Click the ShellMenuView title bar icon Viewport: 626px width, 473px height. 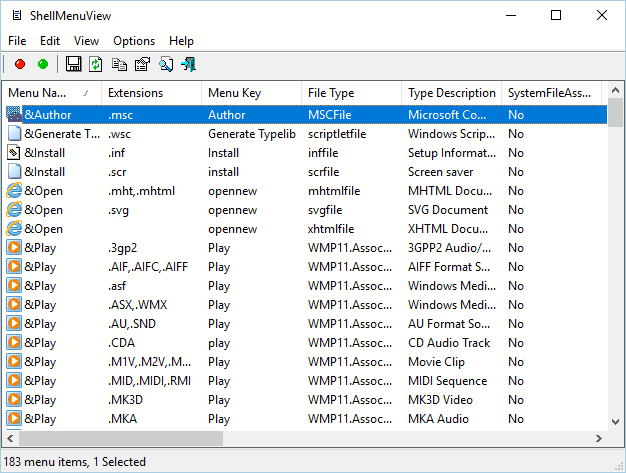17,16
